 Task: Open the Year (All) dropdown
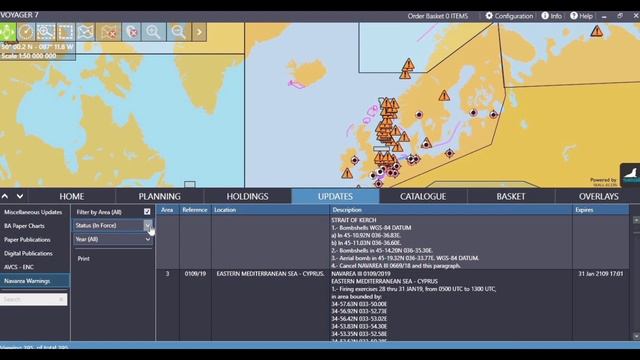coord(113,239)
